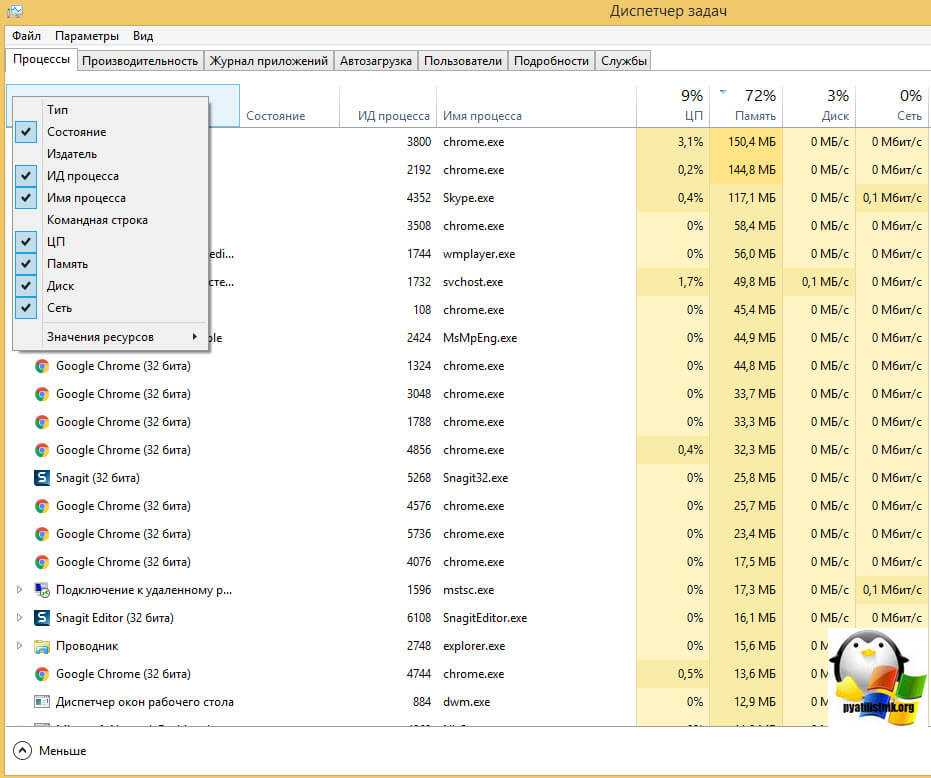Uncheck Состояние column in context menu
The width and height of the screenshot is (931, 778).
76,132
